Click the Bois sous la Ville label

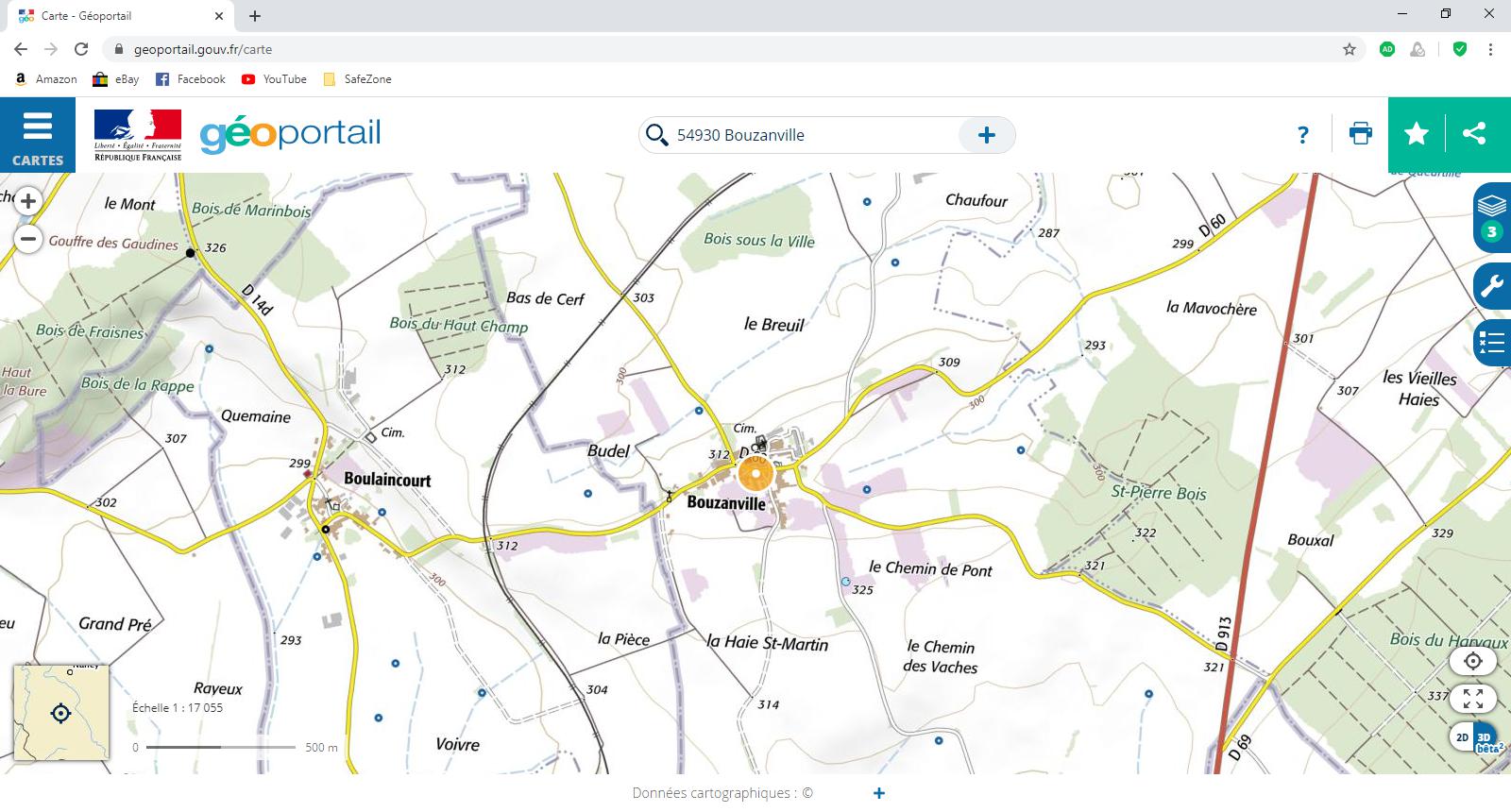tap(759, 240)
